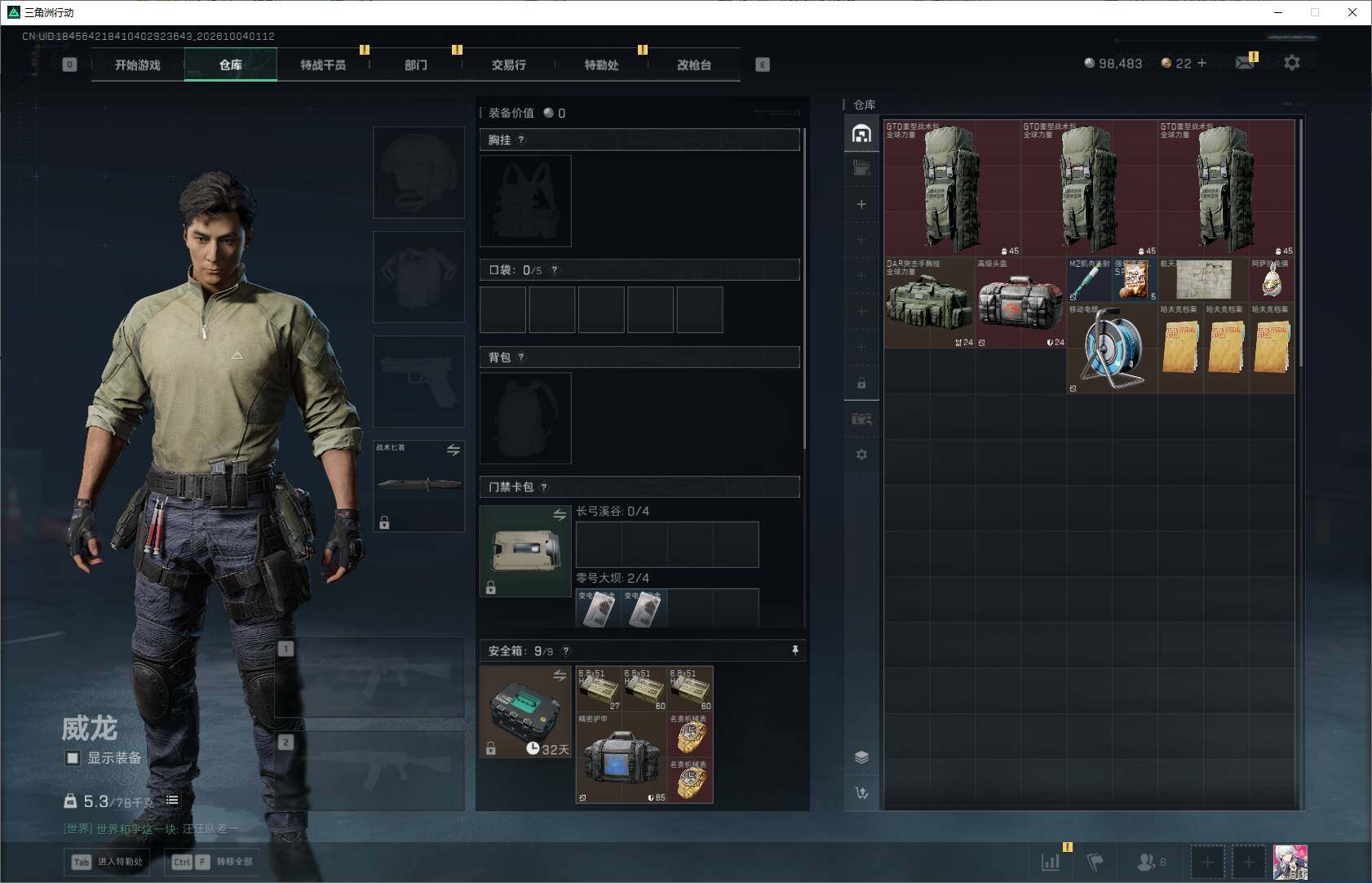Open the carry weight details list icon
This screenshot has width=1372, height=883.
tap(172, 801)
